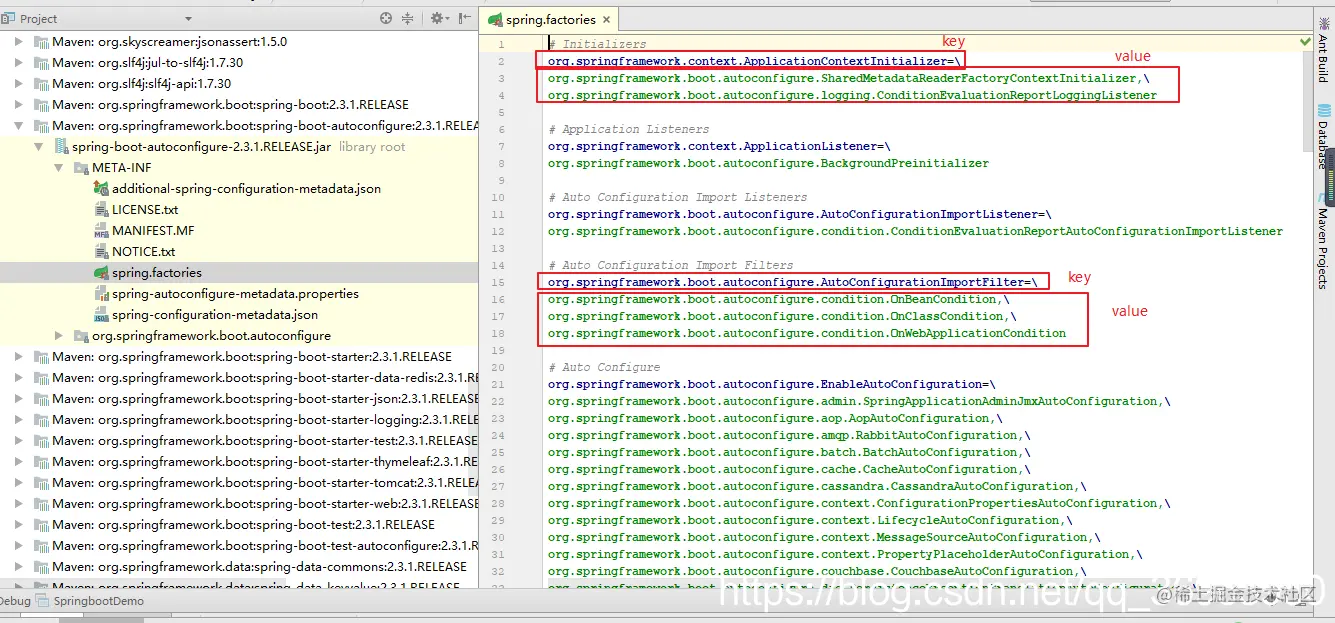Screen dimensions: 1335x623
Task: Click the jar archive icon of spring-boot-autoconfigure
Action: pyautogui.click(x=61, y=147)
